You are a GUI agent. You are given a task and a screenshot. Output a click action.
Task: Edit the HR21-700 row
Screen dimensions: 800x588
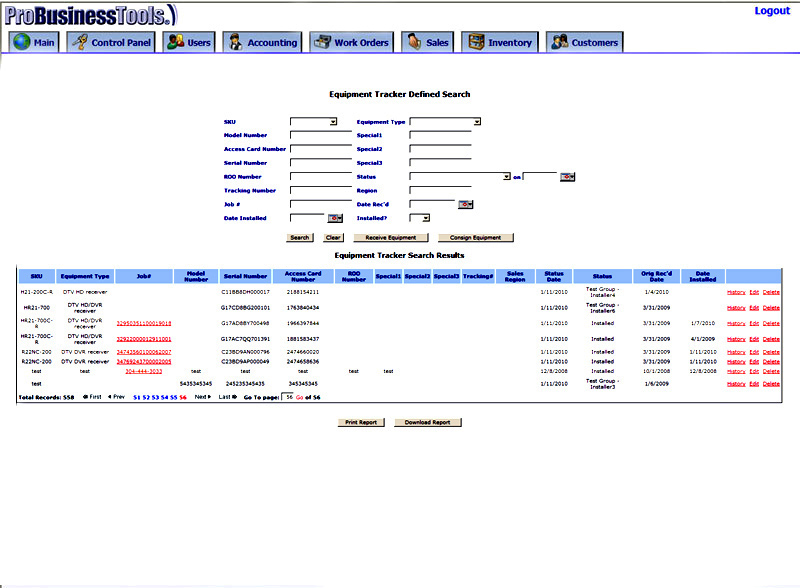[x=754, y=308]
